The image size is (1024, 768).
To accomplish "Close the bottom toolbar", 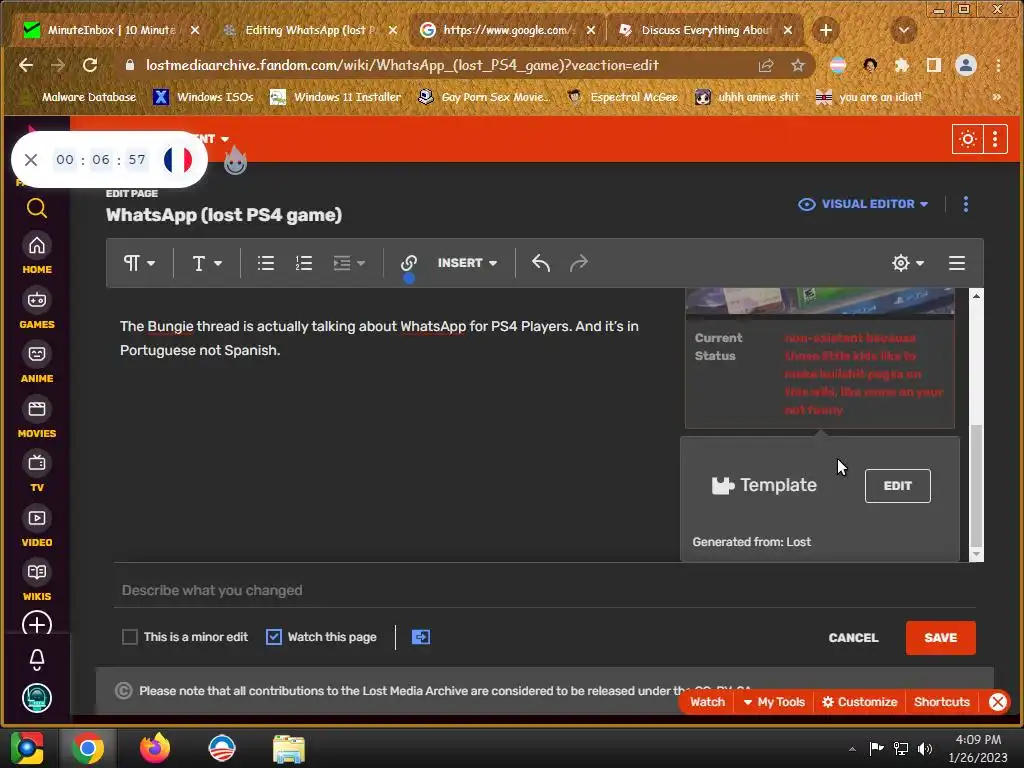I will tap(997, 702).
